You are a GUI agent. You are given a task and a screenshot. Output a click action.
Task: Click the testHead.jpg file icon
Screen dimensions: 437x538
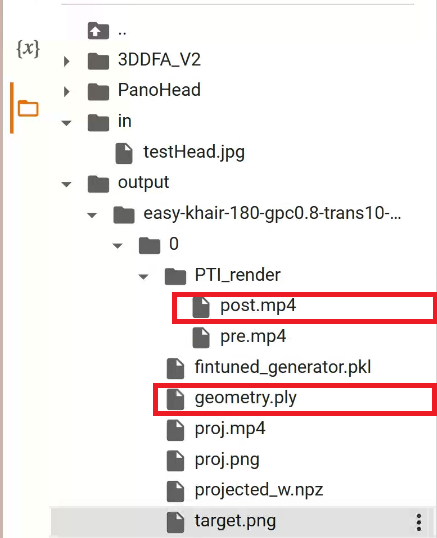(x=124, y=153)
